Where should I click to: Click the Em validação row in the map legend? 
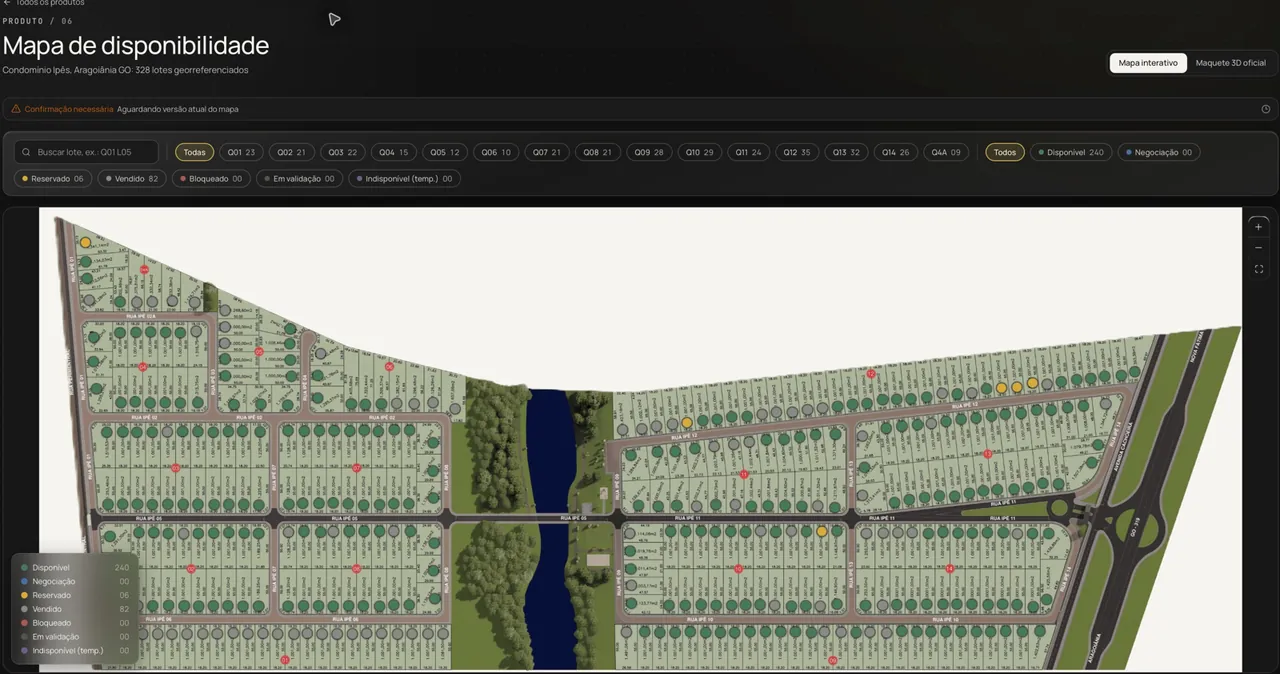tap(75, 636)
